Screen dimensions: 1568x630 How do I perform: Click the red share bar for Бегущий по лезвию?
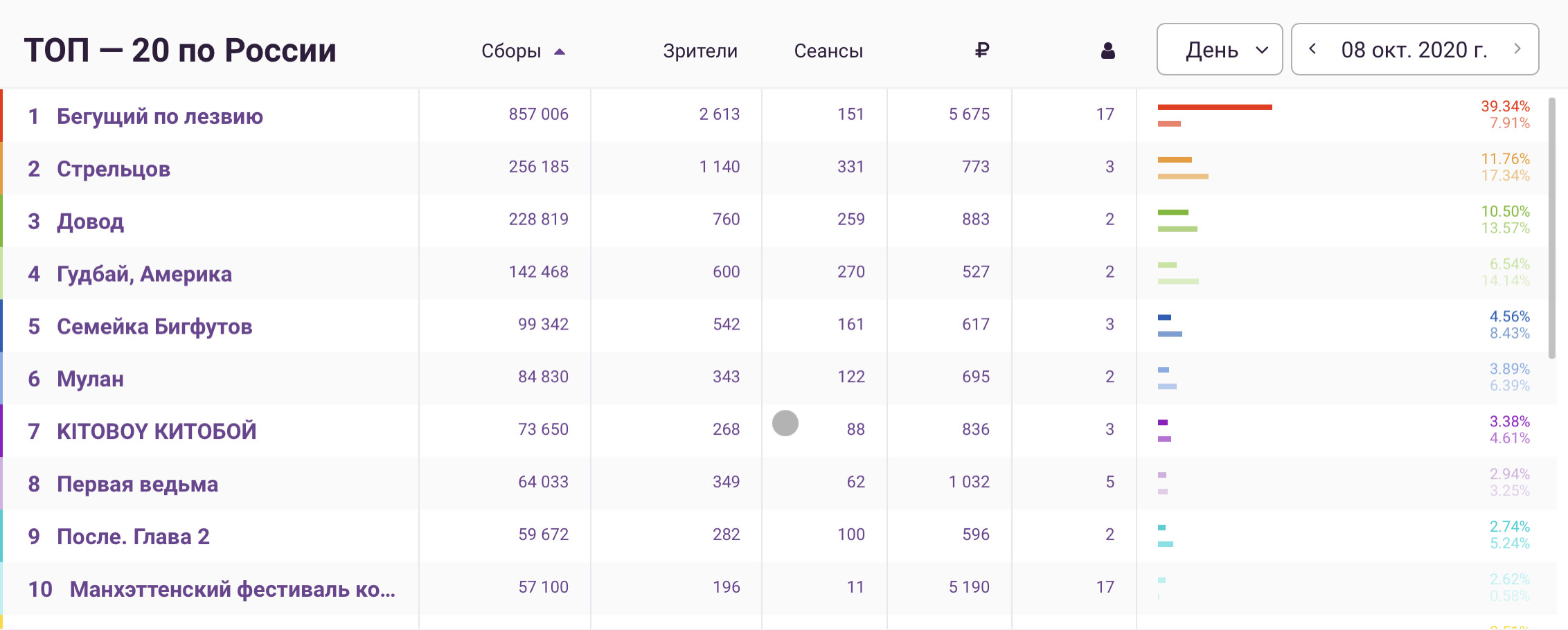(x=1215, y=107)
